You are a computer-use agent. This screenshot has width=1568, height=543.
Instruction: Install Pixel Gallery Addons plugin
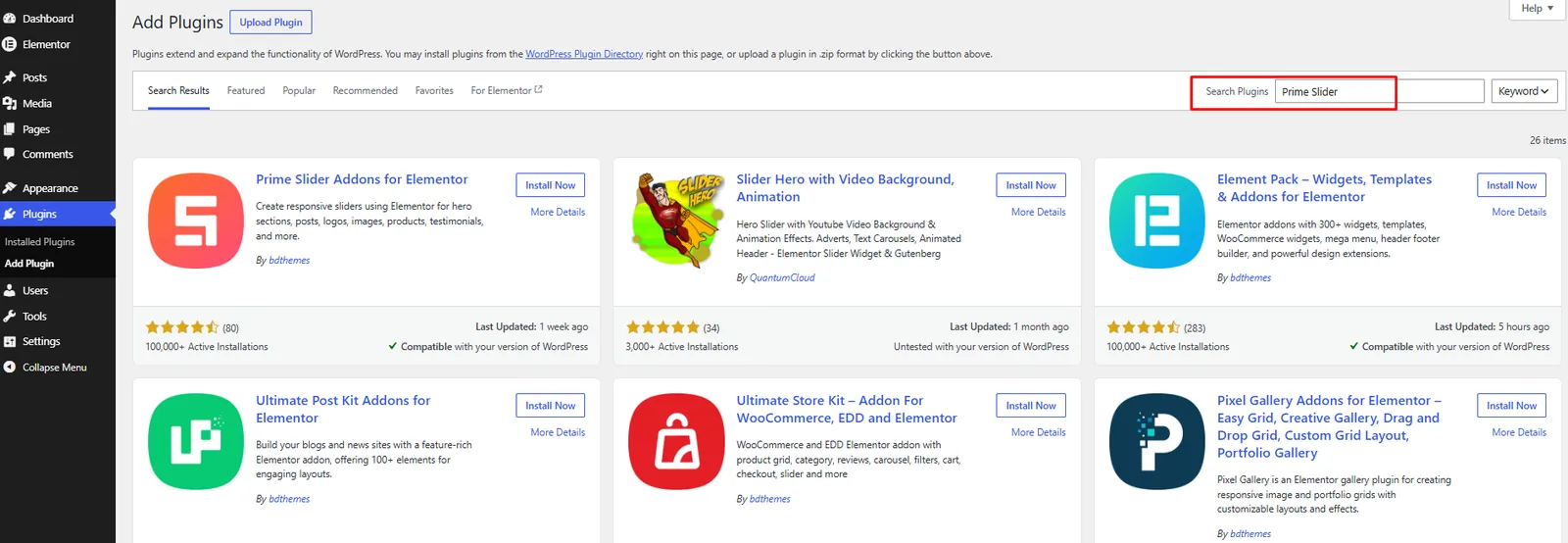point(1512,406)
